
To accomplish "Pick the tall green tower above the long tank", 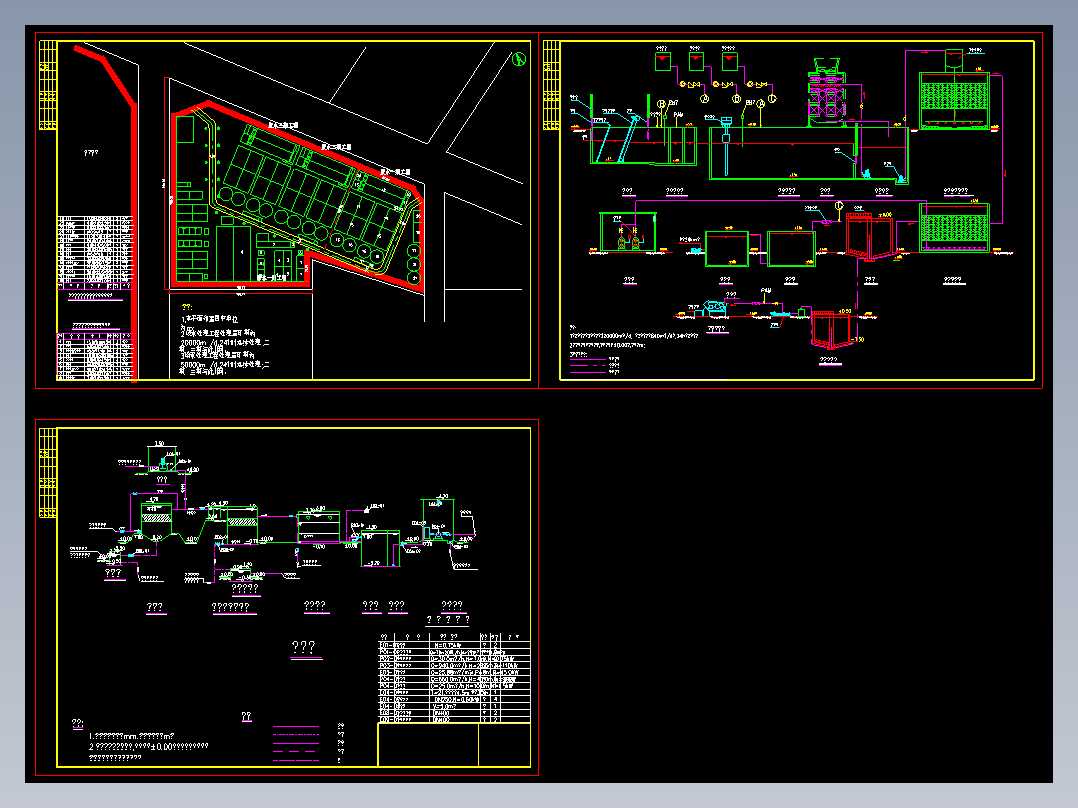I will [826, 93].
